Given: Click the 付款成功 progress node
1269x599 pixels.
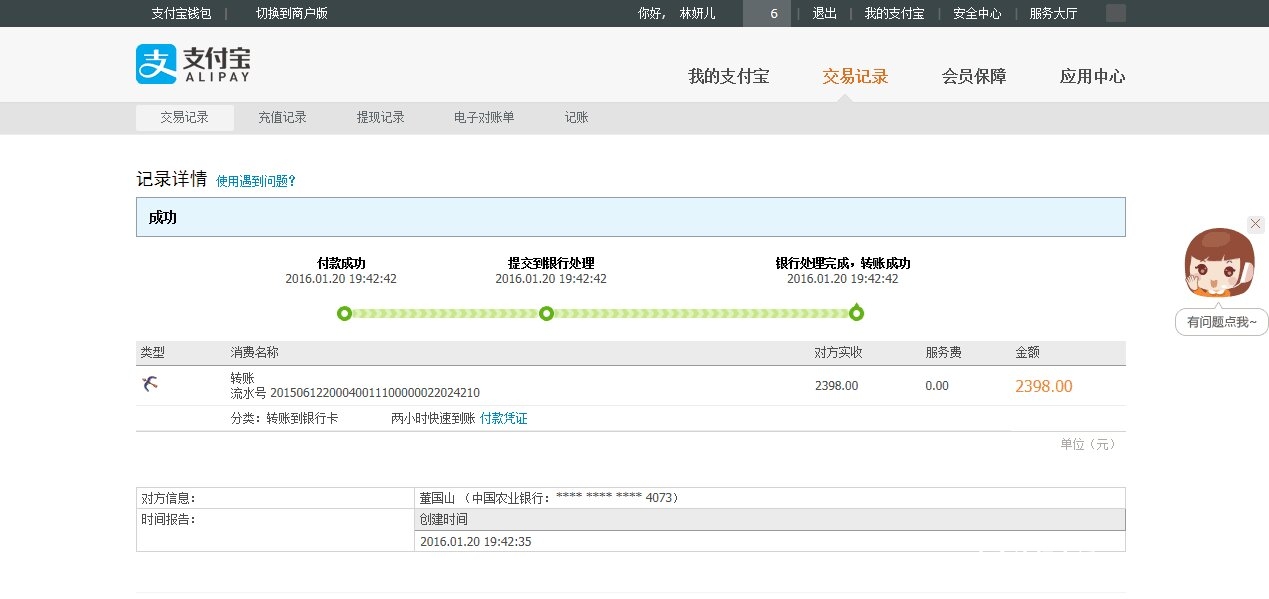Looking at the screenshot, I should pos(344,314).
